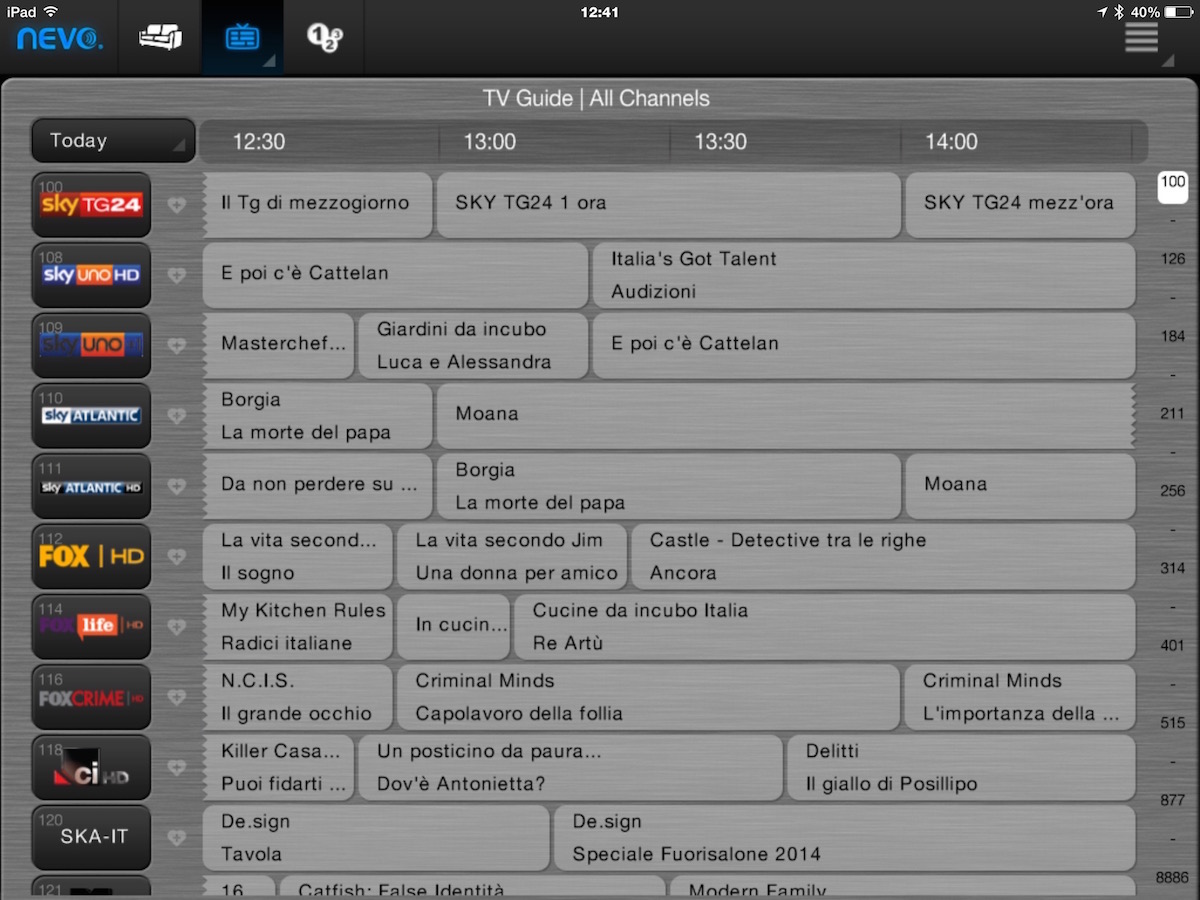1200x900 pixels.
Task: Open the 123 activities icon
Action: pos(324,38)
